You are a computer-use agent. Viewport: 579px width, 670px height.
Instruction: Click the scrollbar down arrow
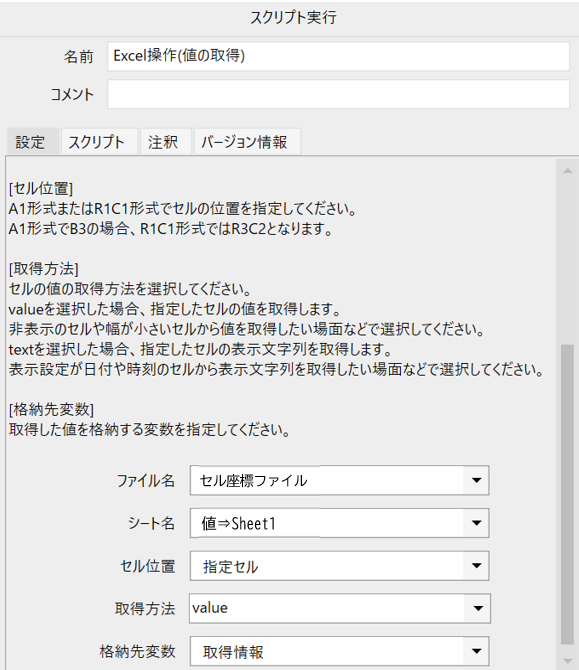click(567, 660)
